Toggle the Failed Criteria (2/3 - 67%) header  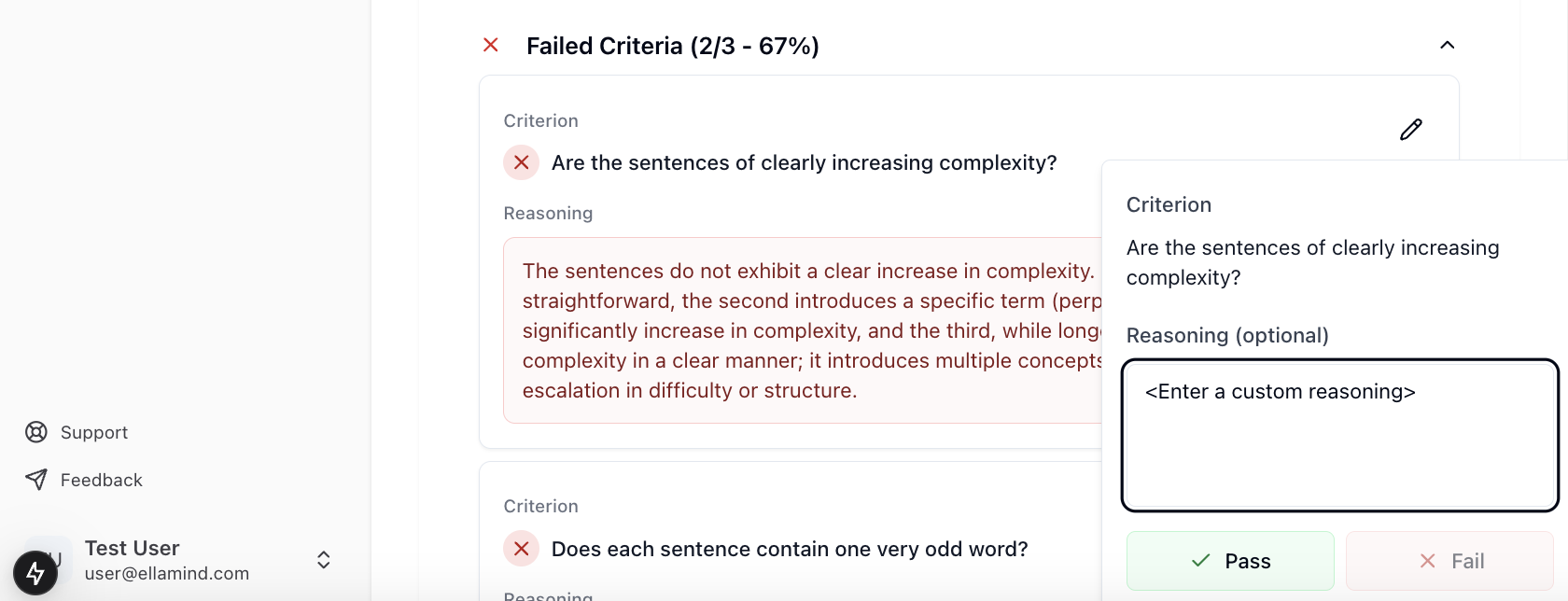pos(672,46)
